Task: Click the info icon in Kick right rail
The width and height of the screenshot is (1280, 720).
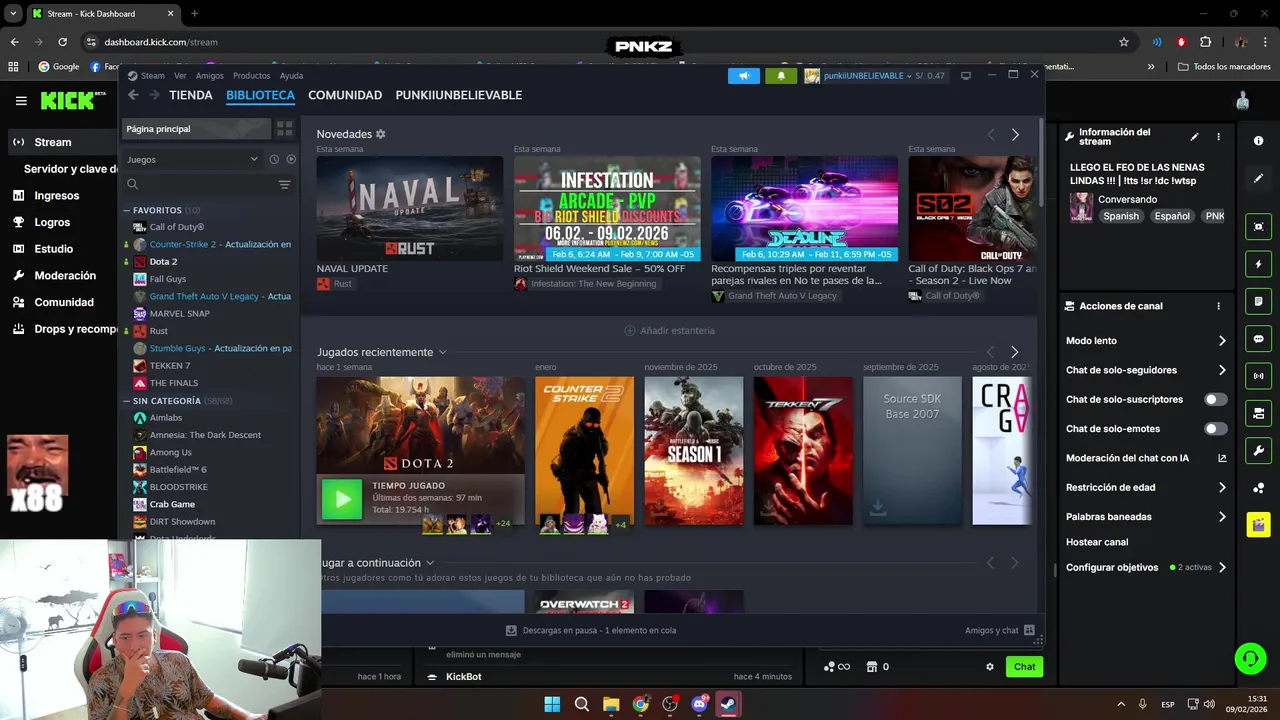Action: click(1258, 141)
